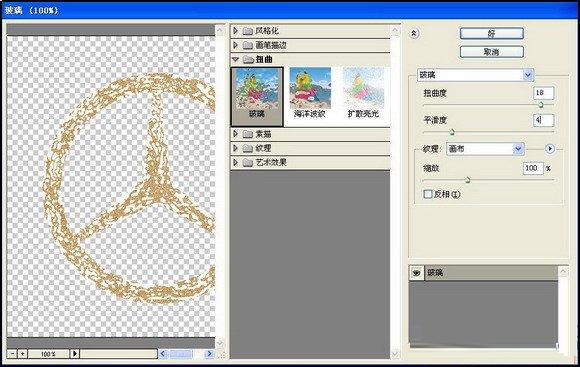
Task: Click the zoom out minus button
Action: 12,354
